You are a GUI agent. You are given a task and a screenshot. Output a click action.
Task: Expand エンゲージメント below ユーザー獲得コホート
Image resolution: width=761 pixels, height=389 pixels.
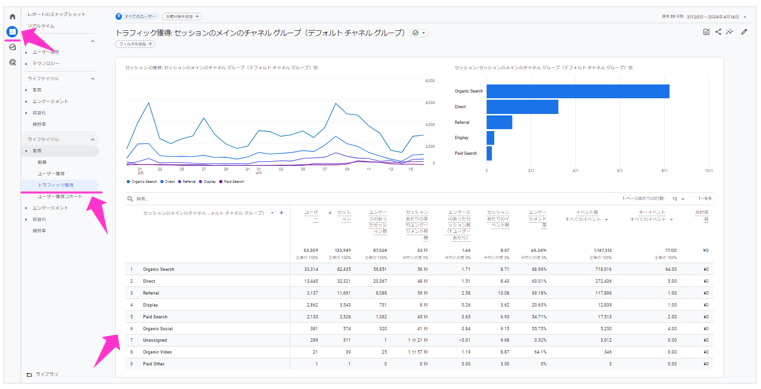pyautogui.click(x=27, y=208)
